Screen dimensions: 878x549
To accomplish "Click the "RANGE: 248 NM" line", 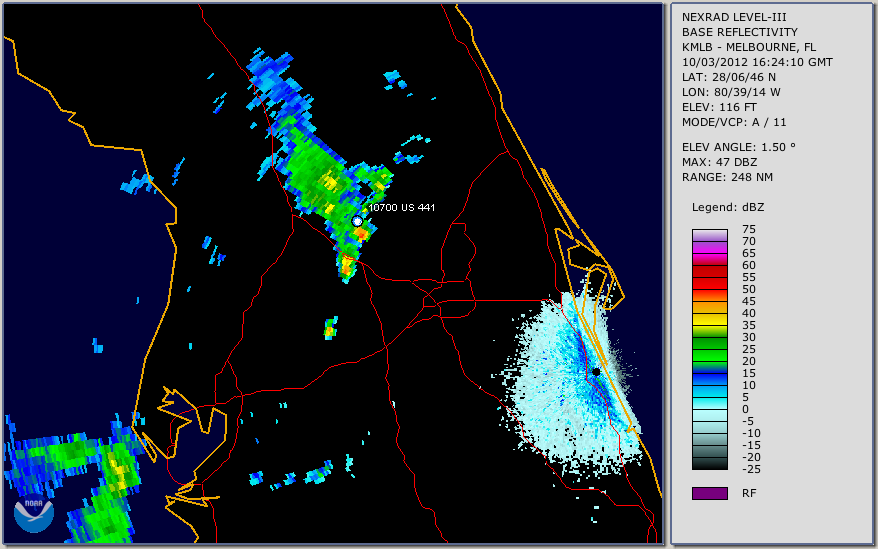I will pyautogui.click(x=727, y=177).
